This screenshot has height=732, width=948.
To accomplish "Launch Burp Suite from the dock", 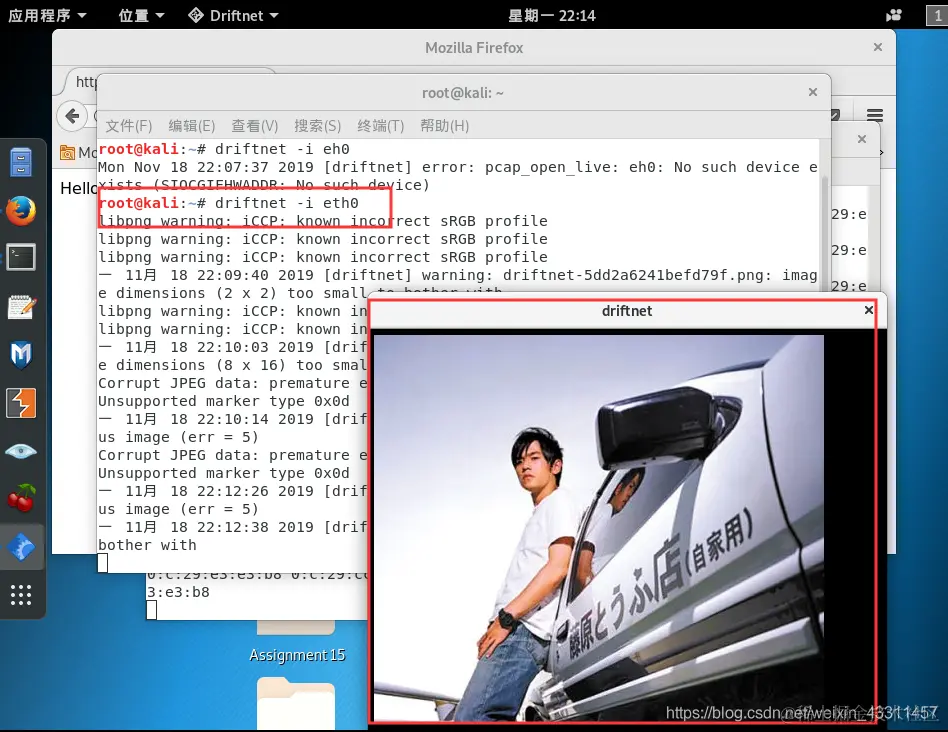I will point(21,403).
